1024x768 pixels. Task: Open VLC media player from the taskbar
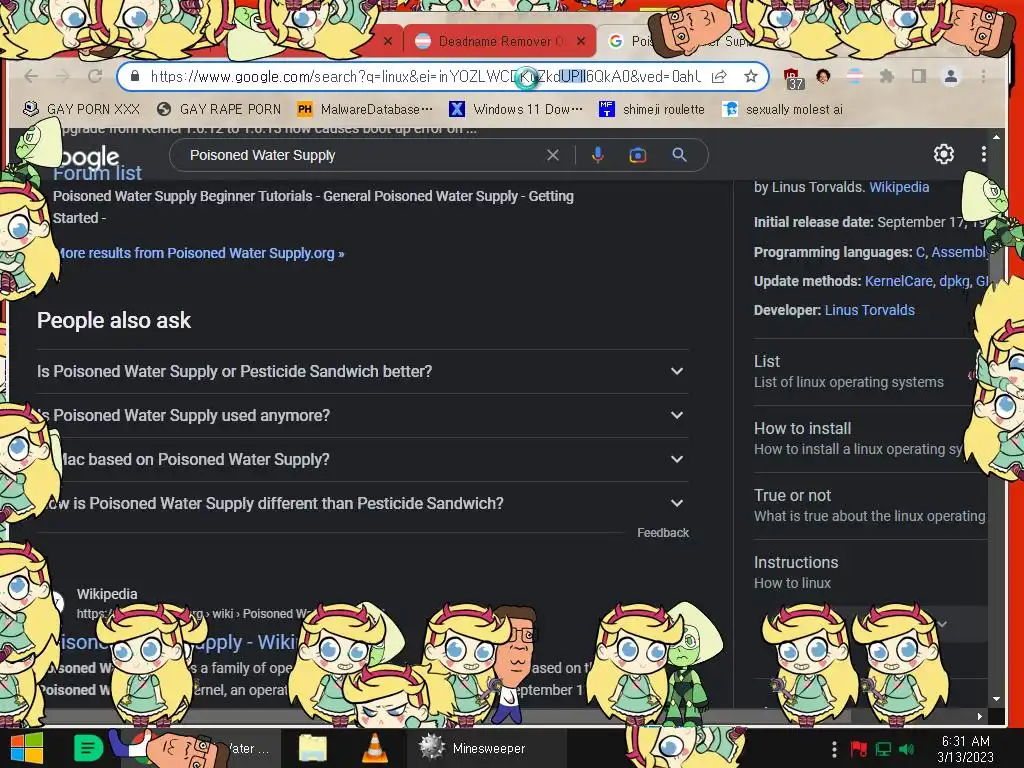[374, 748]
